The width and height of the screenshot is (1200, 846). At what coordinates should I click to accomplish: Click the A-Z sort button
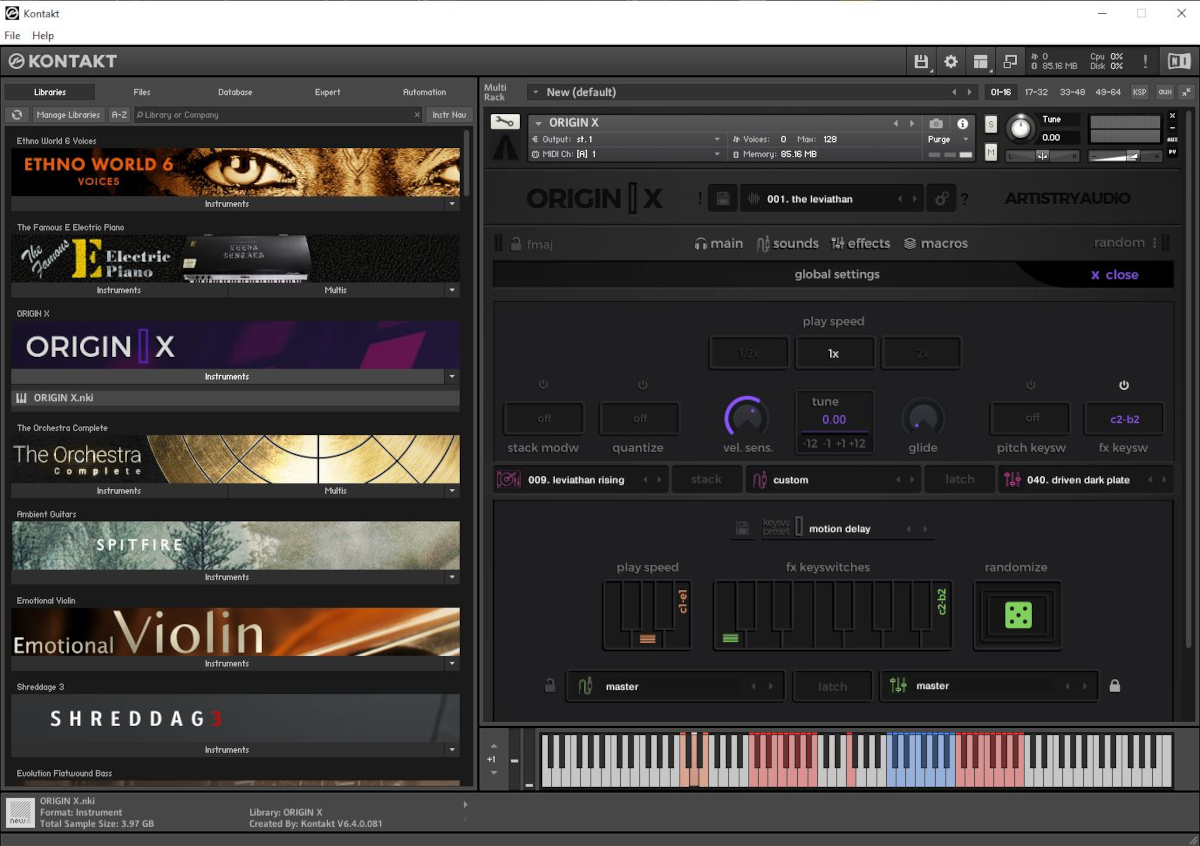[119, 115]
